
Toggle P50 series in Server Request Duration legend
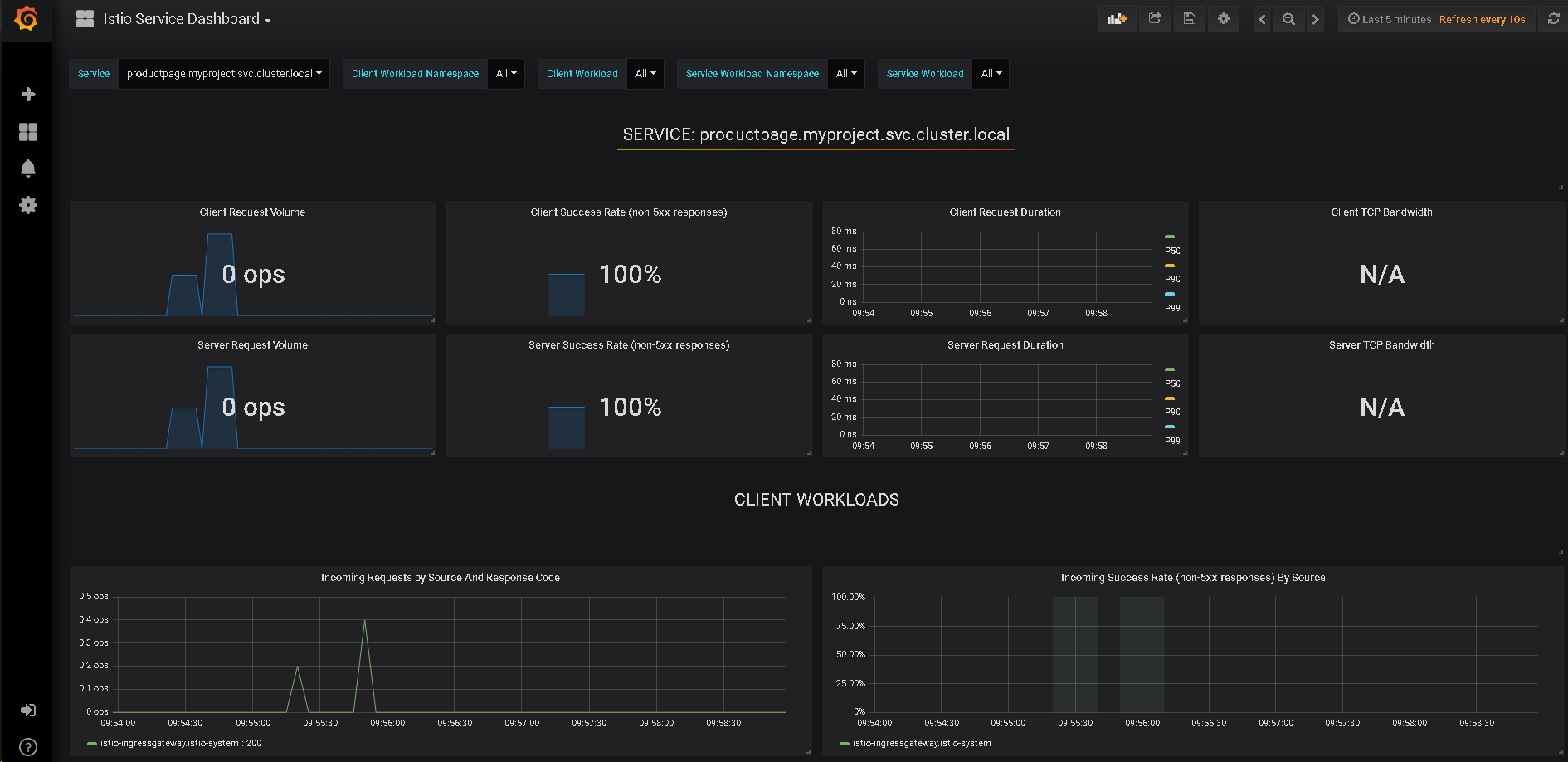(x=1172, y=383)
